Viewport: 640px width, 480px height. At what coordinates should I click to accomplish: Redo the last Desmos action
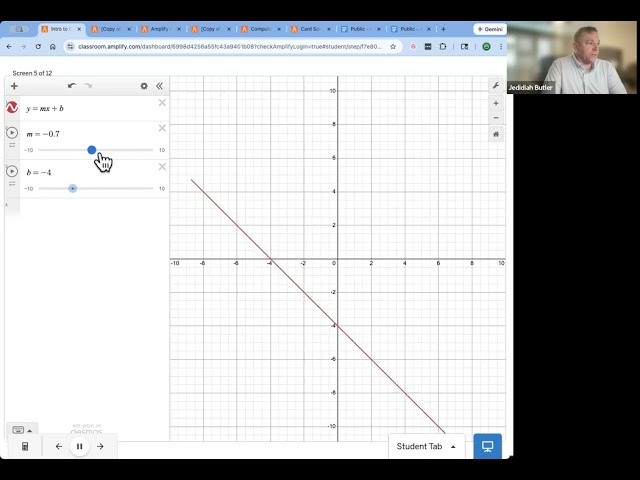(x=88, y=86)
